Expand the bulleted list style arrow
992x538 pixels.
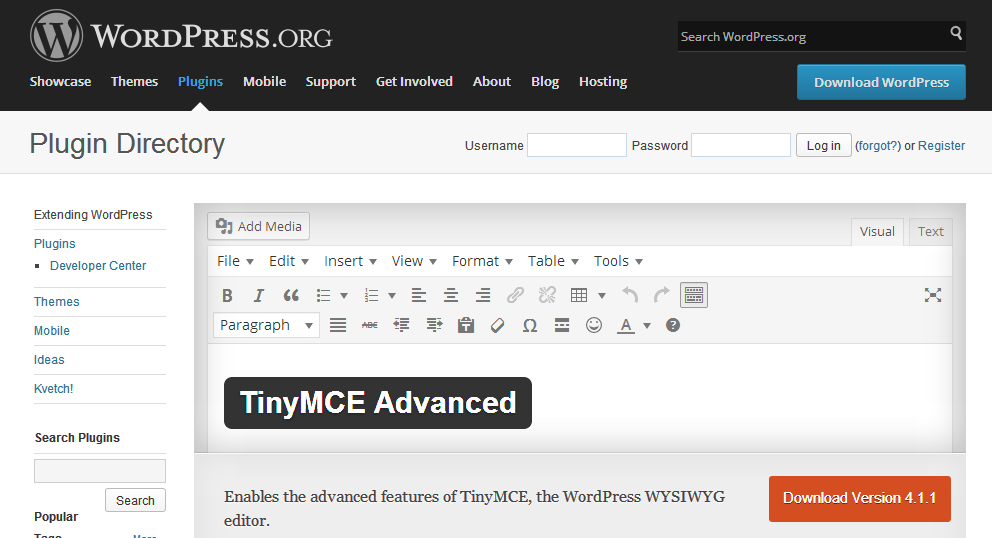tap(344, 296)
